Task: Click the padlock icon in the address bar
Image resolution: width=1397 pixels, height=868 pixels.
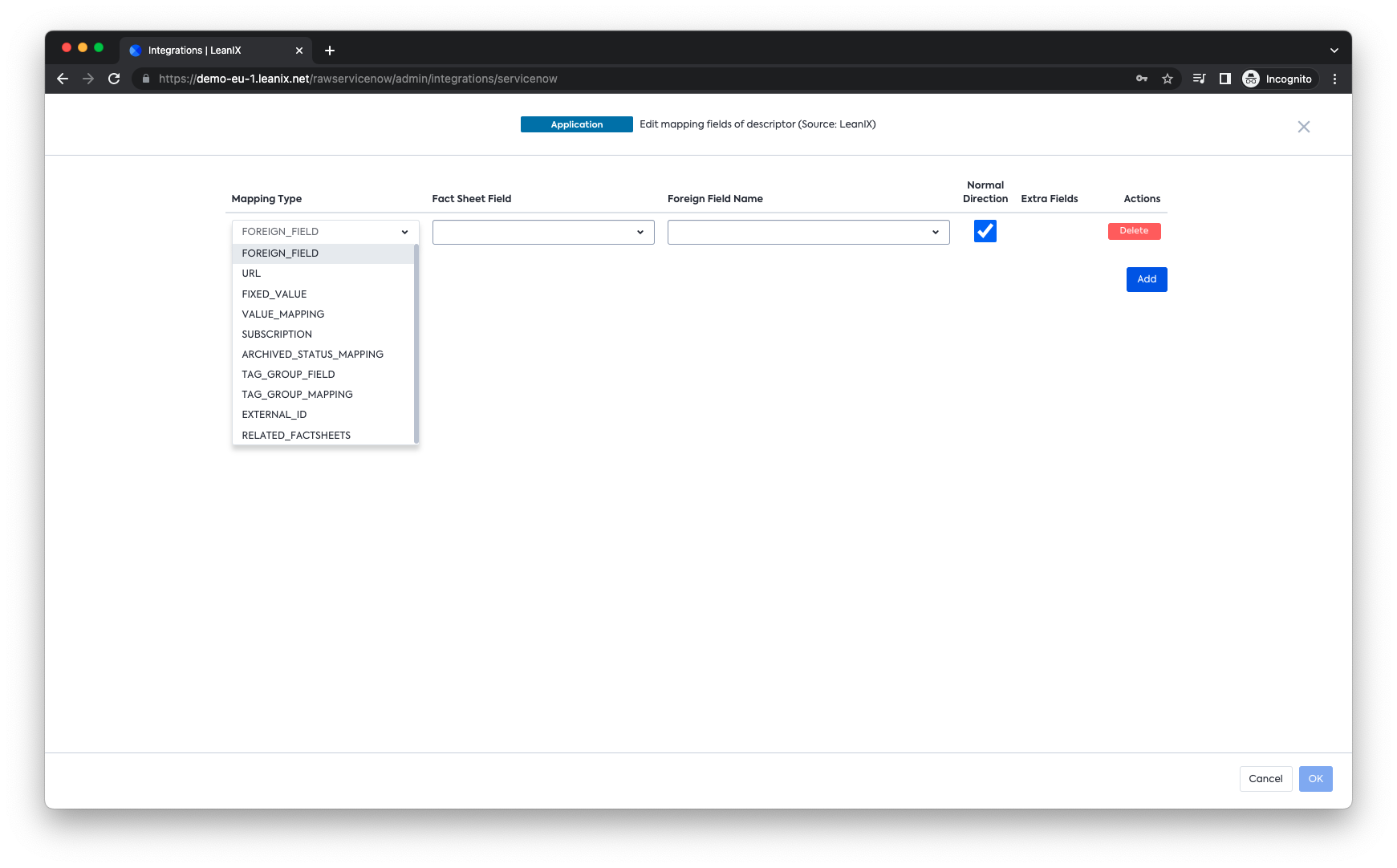Action: coord(145,79)
